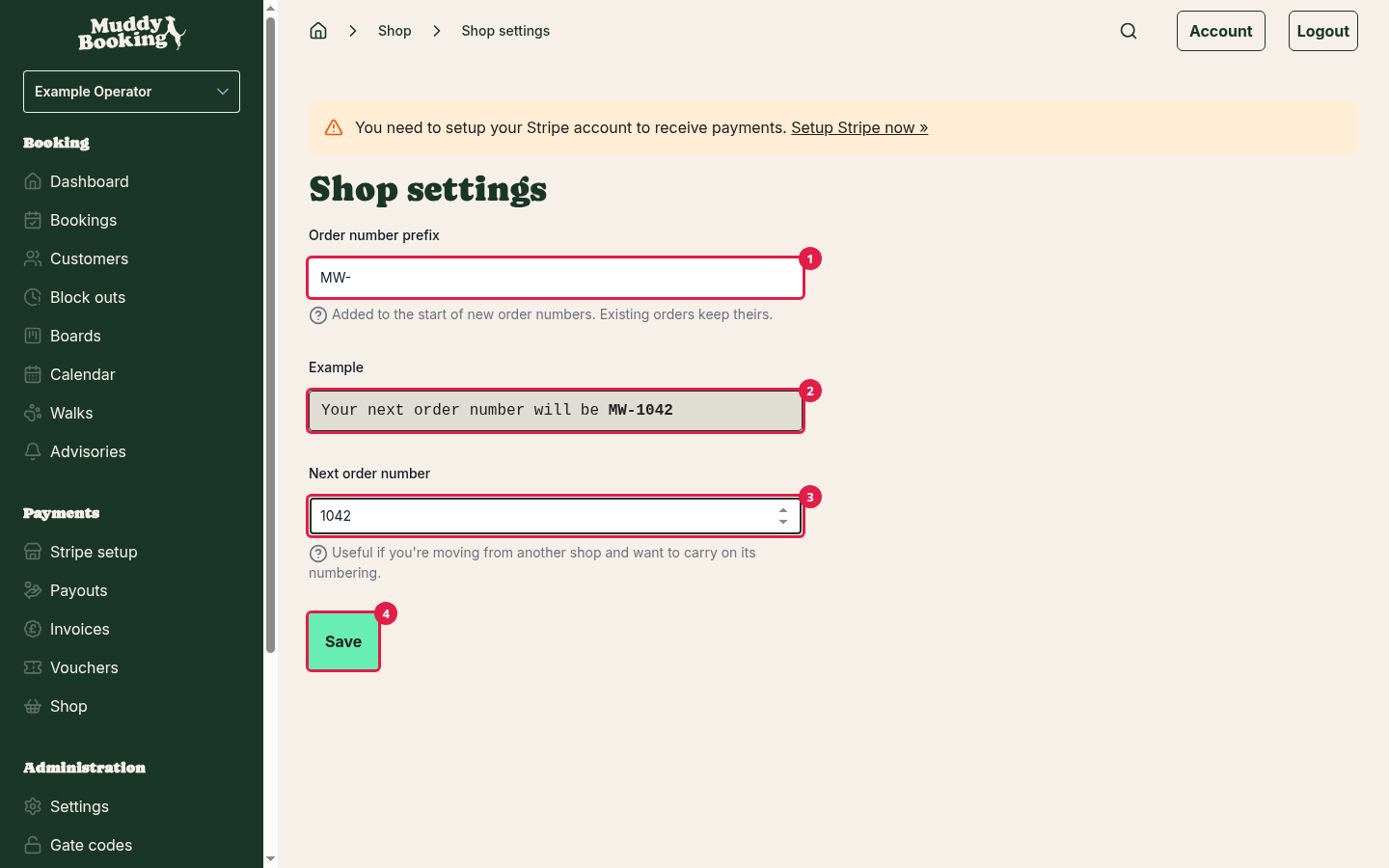
Task: Click the Shop basket icon
Action: click(33, 706)
